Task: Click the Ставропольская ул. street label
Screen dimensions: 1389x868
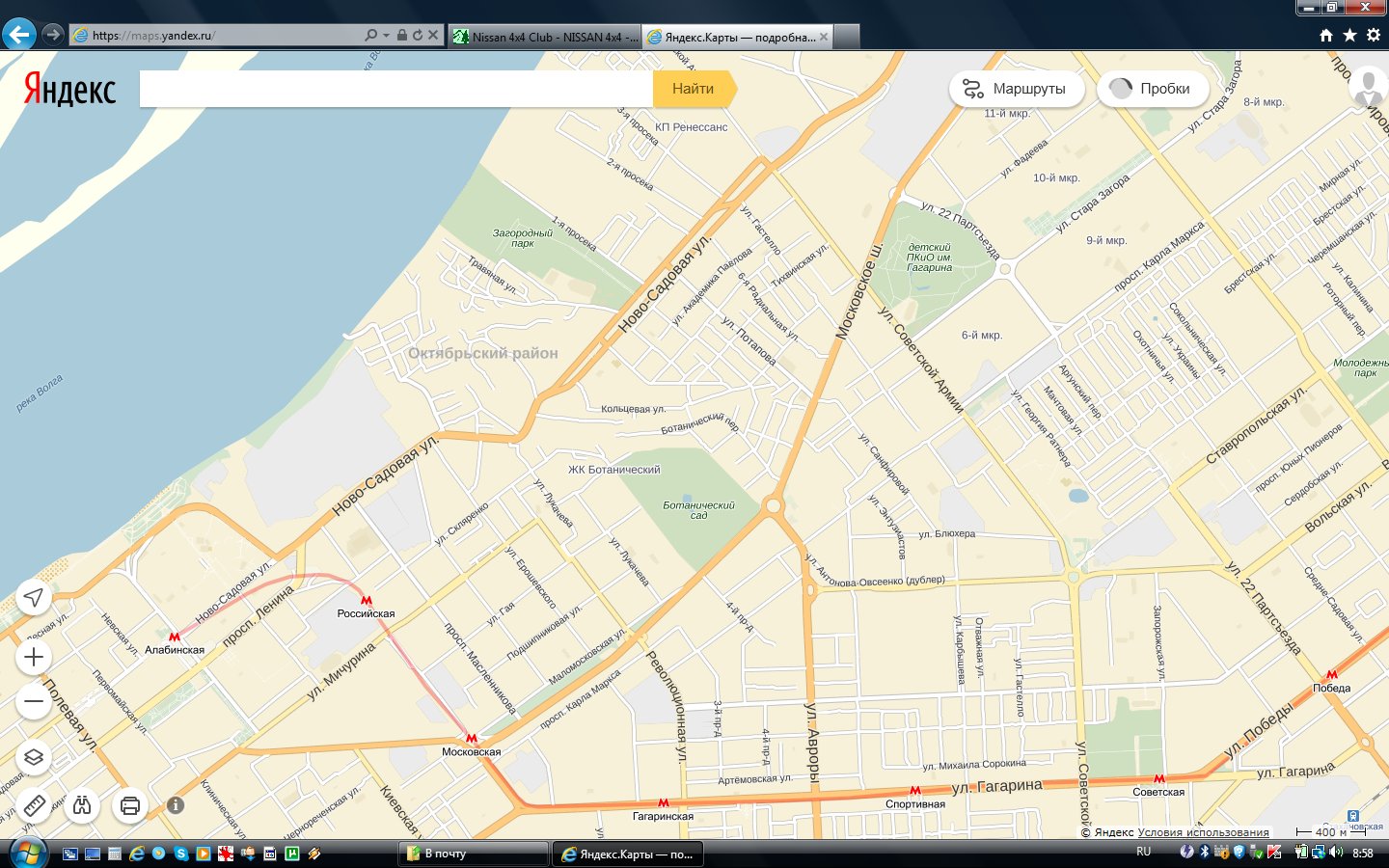Action: pos(1256,425)
